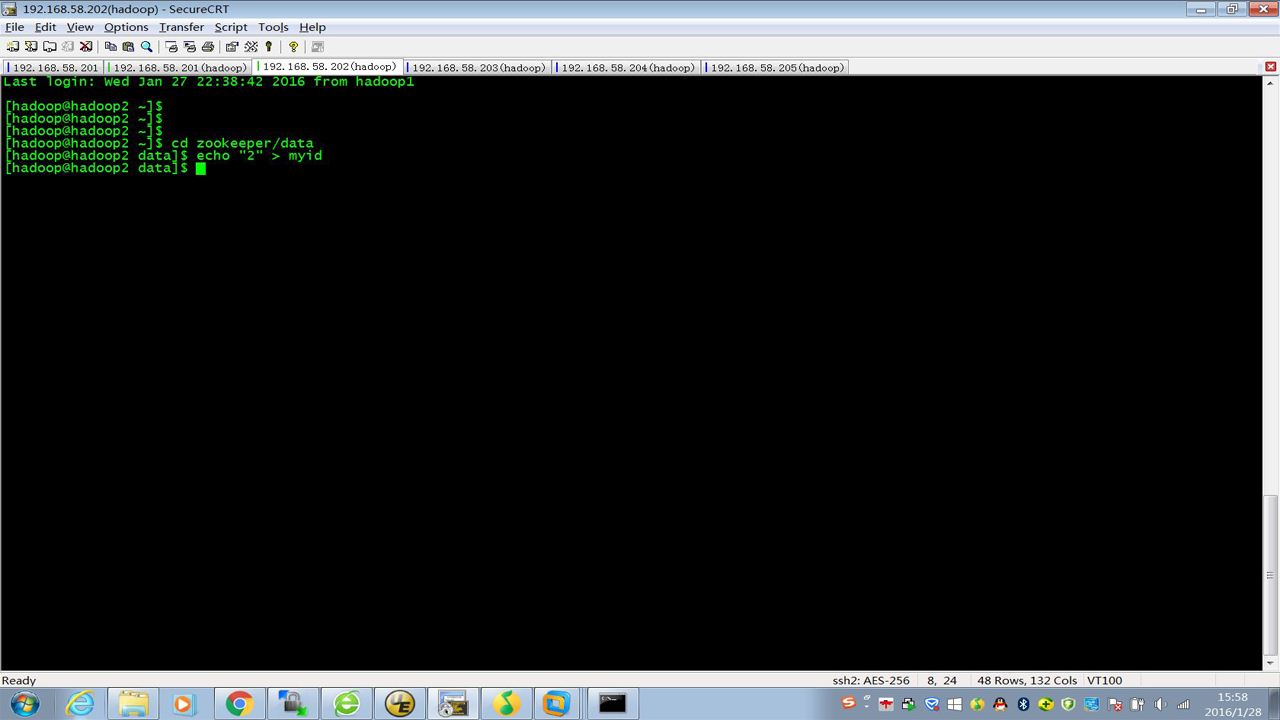Click '48 Rows, 132 Cols' in status bar
This screenshot has width=1280, height=720.
pos(1027,680)
